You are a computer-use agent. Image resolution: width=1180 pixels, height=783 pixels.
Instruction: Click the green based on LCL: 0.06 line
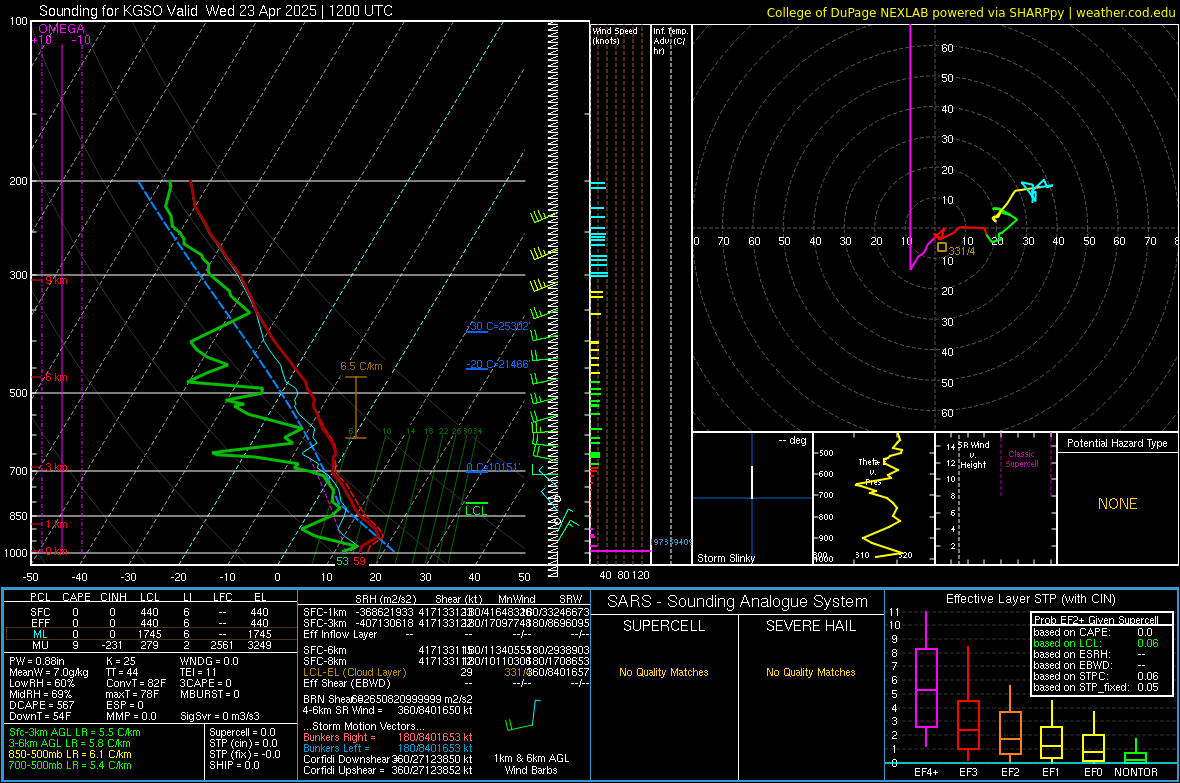(1096, 643)
